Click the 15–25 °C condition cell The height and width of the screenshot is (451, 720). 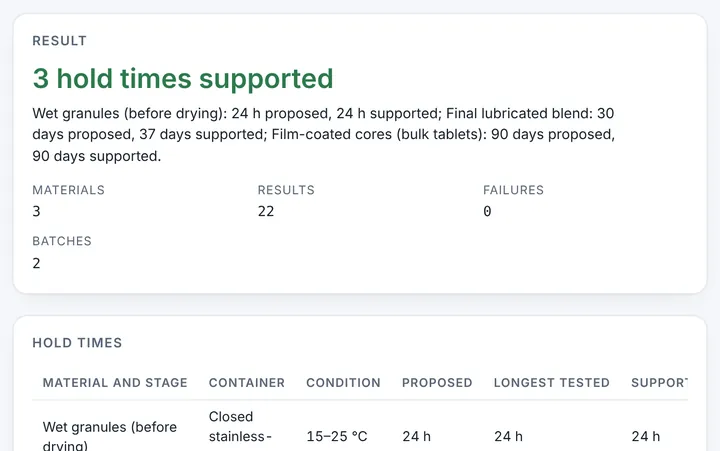click(x=337, y=436)
